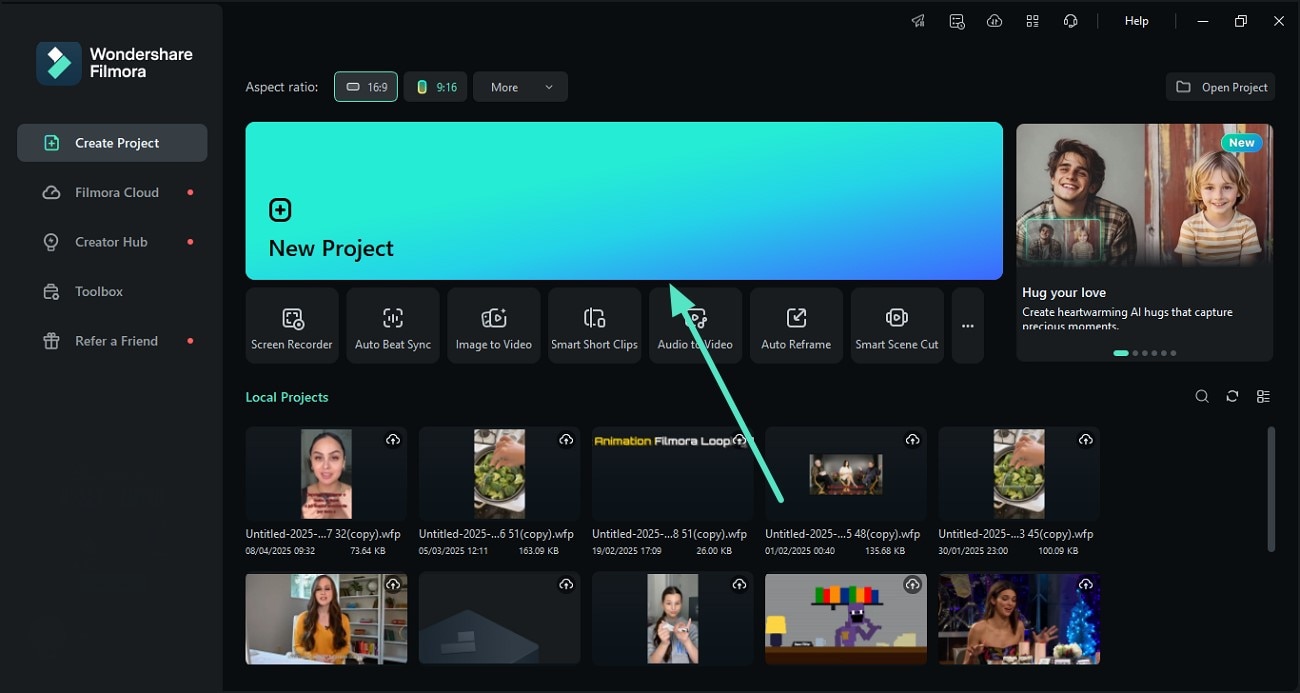Upload the '5 48(copy).wfp' project to cloud

pyautogui.click(x=912, y=440)
